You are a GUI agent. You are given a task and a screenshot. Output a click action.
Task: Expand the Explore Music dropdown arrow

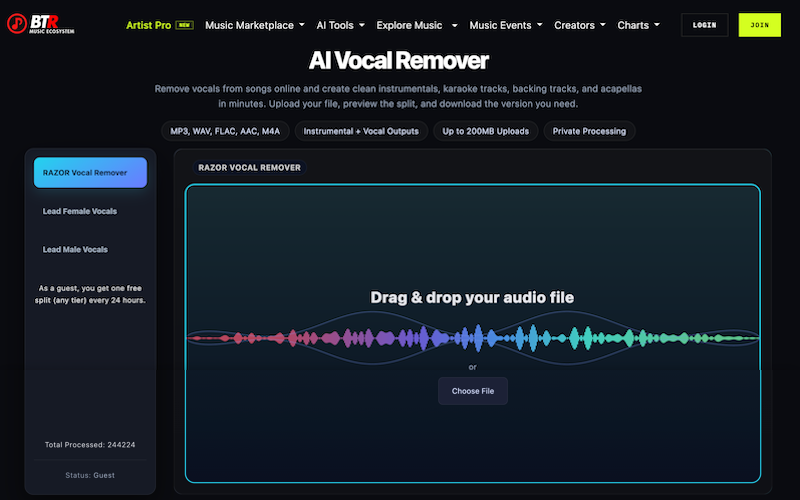(455, 24)
